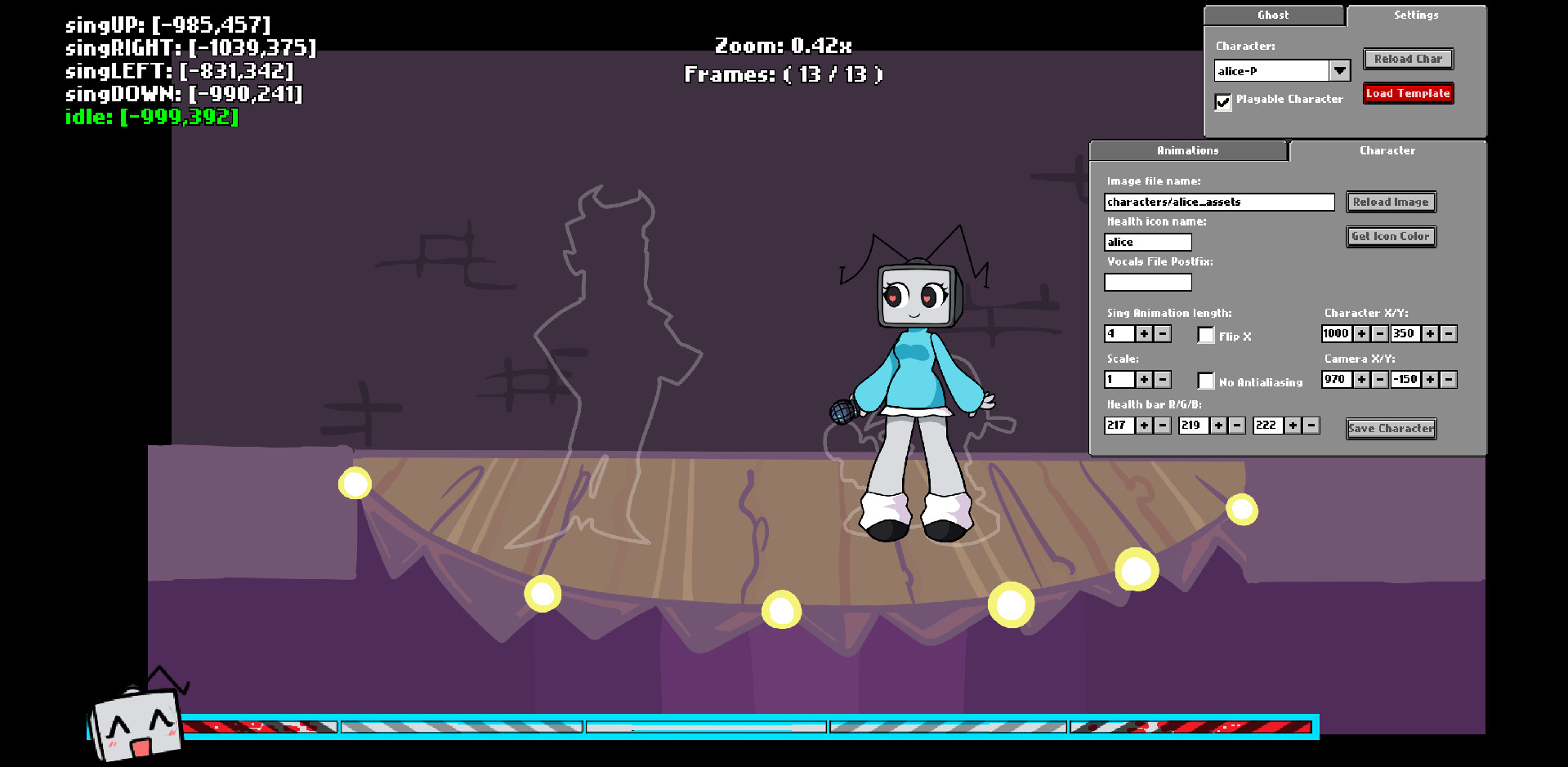Uncheck the Playable Character option
This screenshot has height=767, width=1568.
pos(1222,102)
